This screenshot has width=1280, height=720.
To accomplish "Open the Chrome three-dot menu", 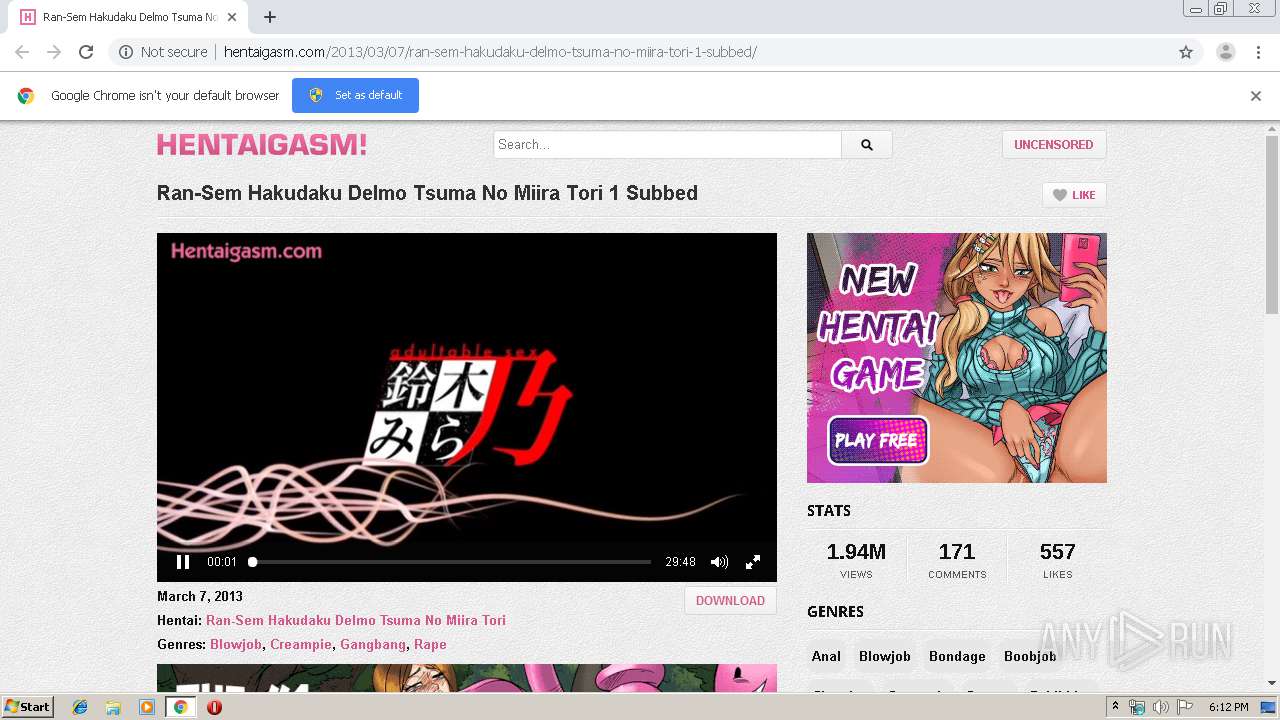I will [x=1258, y=52].
